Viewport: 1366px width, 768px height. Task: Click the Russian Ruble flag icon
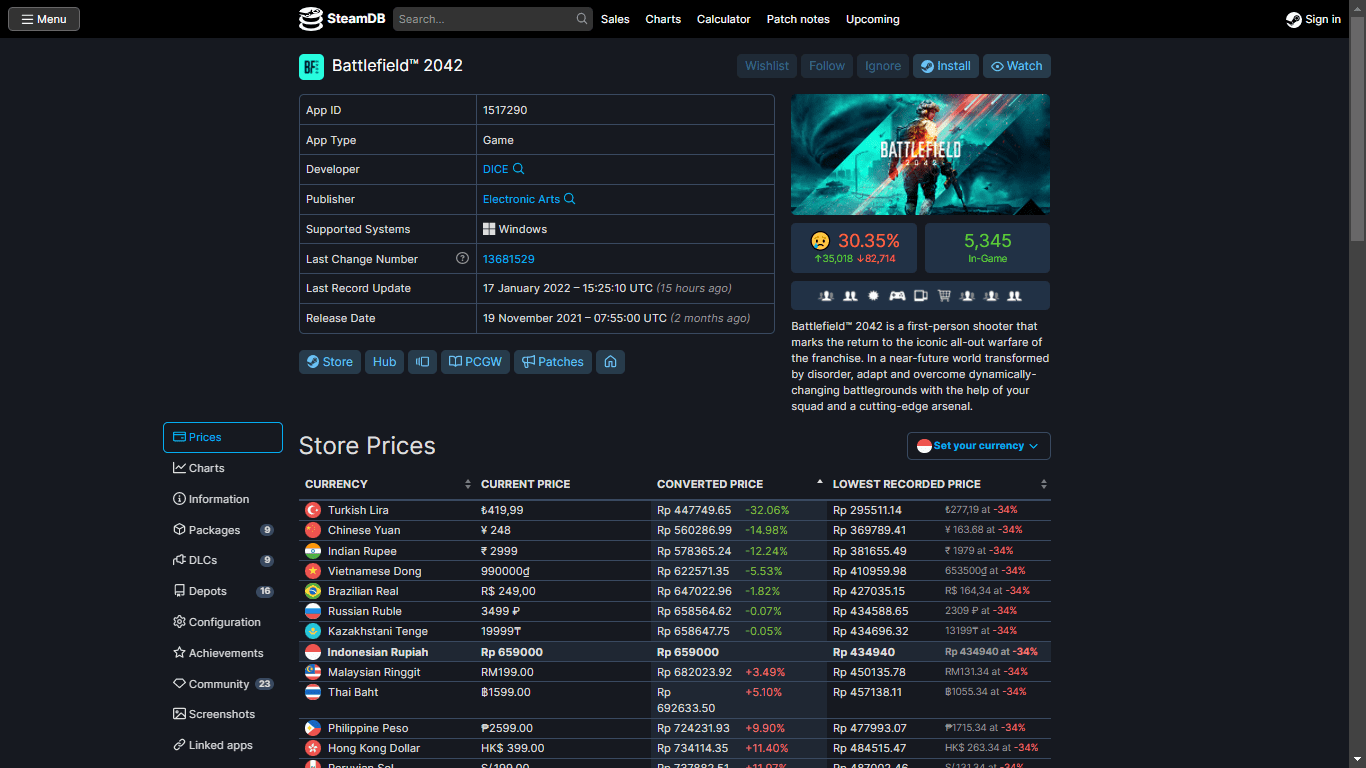tap(313, 611)
